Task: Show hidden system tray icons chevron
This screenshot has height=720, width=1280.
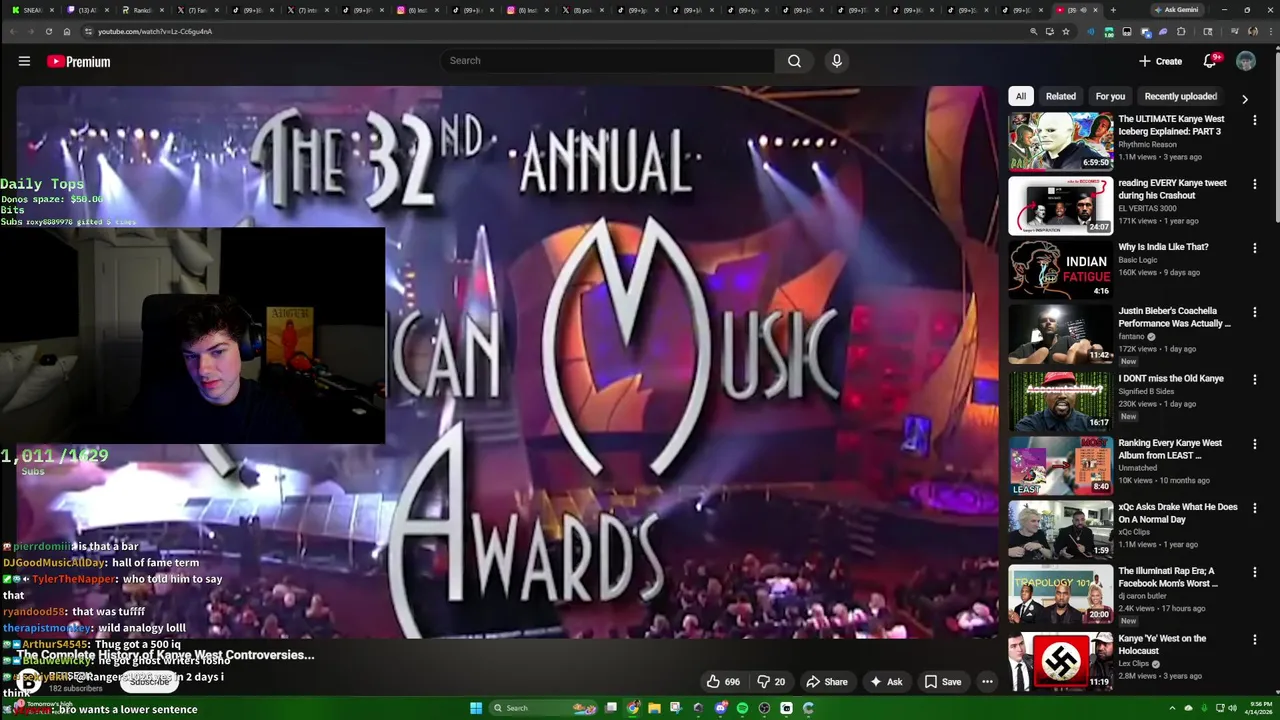Action: tap(1172, 708)
